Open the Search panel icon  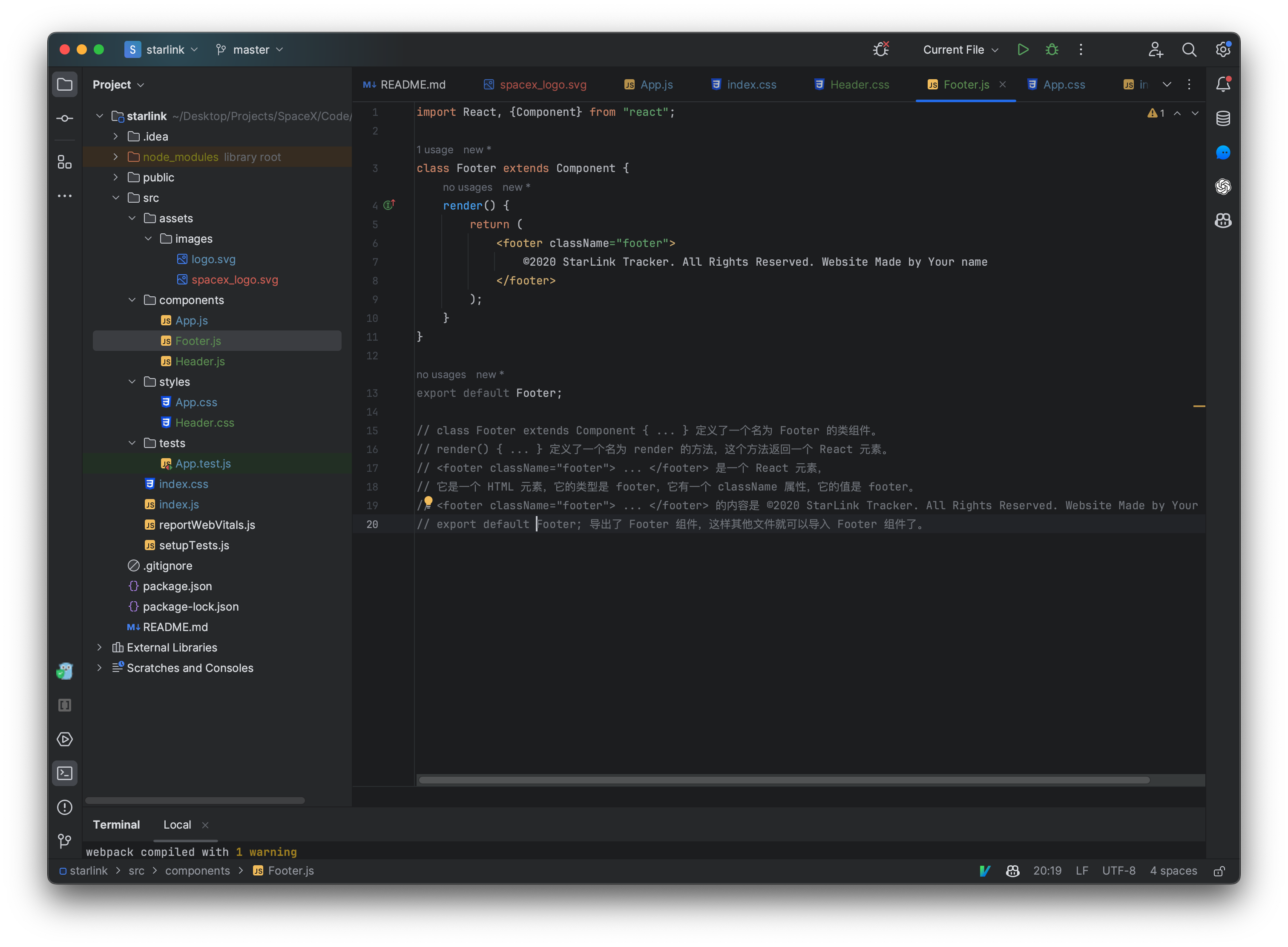(x=1189, y=50)
